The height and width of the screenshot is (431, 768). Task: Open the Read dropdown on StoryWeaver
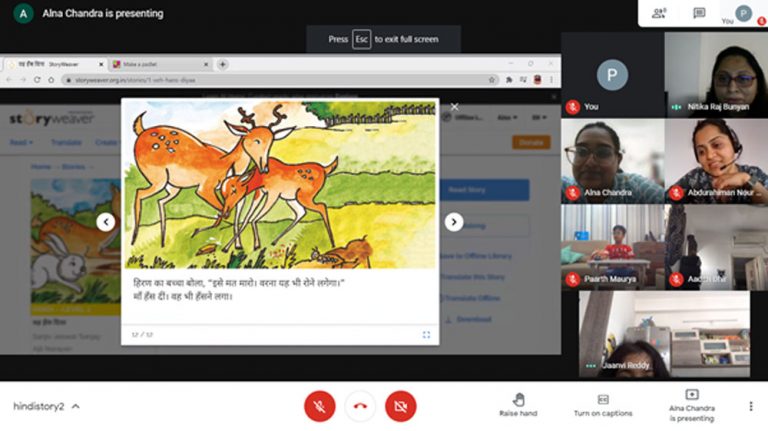[21, 143]
